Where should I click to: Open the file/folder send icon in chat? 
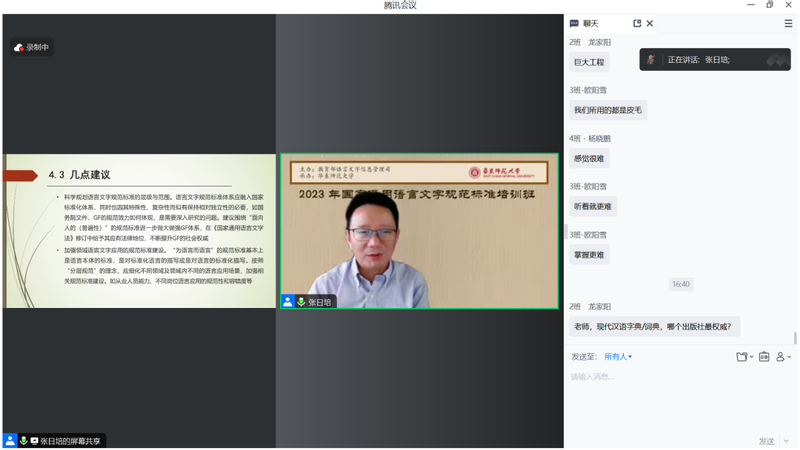[x=741, y=356]
